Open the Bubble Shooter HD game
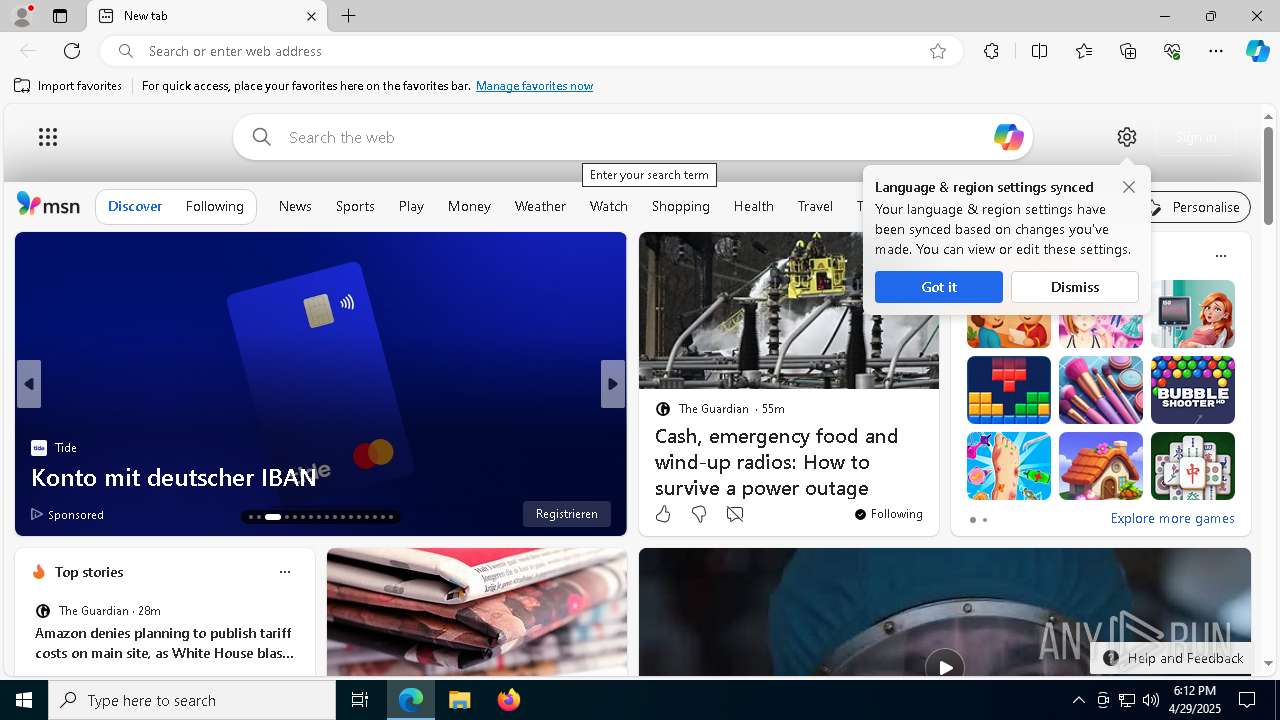 1193,390
